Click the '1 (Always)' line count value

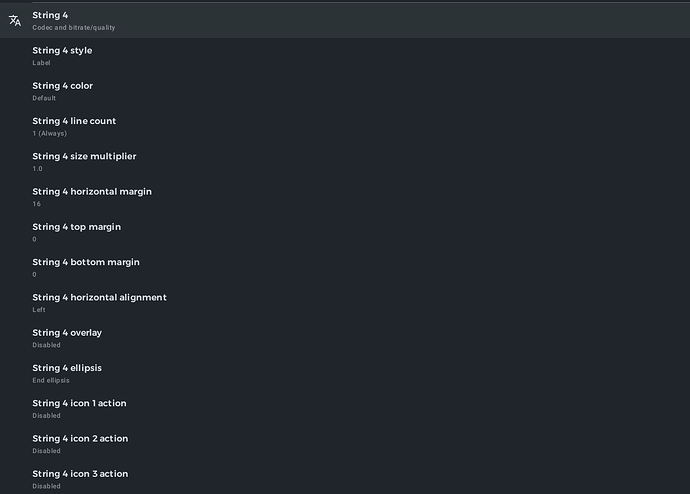pyautogui.click(x=49, y=133)
